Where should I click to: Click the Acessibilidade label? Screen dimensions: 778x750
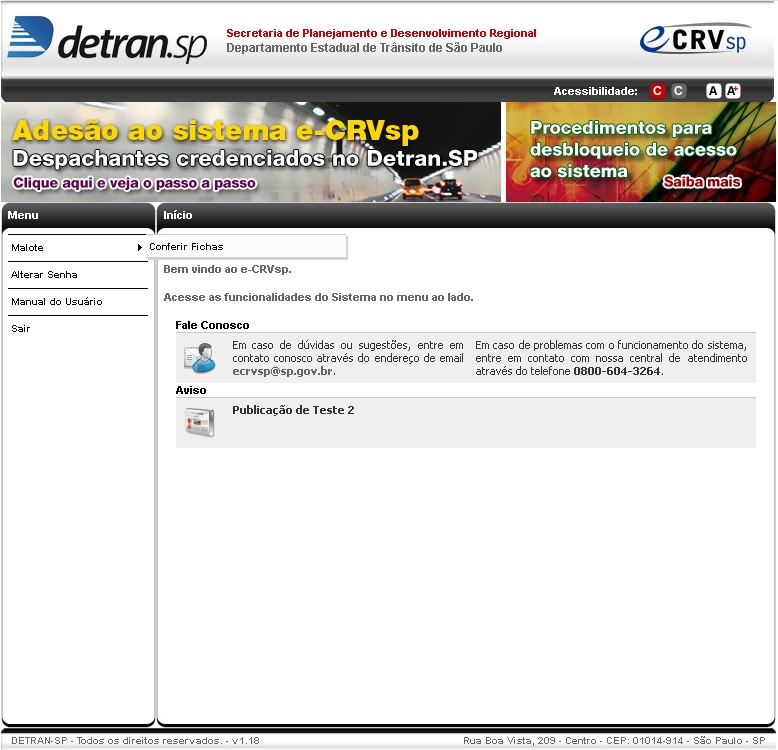(x=595, y=91)
